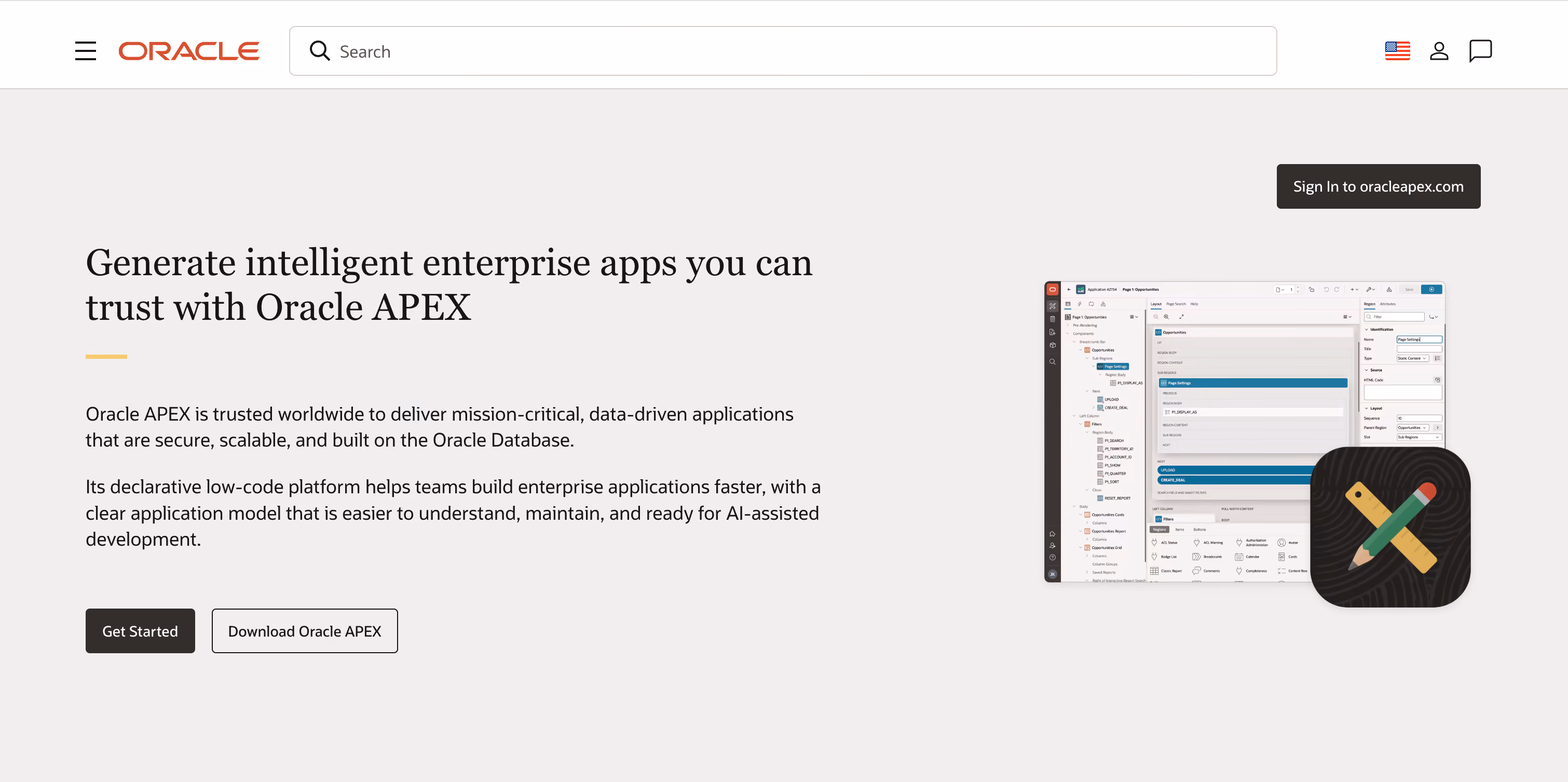Image resolution: width=1568 pixels, height=782 pixels.
Task: Open the US flag country selector
Action: (1398, 51)
